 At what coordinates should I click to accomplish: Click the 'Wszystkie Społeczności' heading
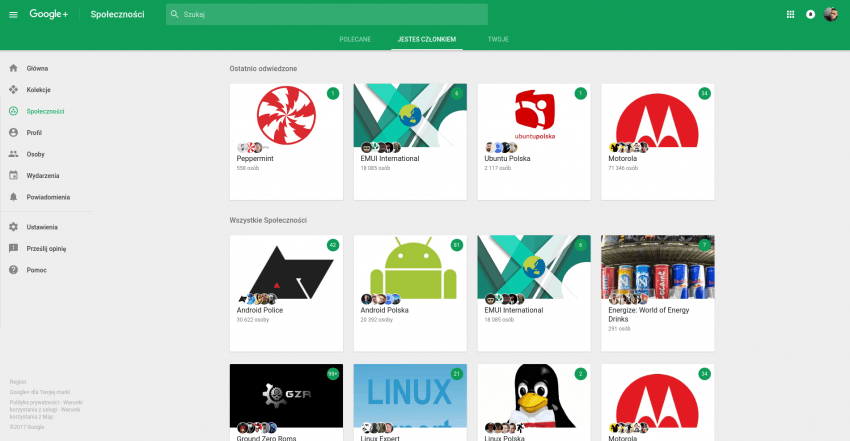[268, 220]
